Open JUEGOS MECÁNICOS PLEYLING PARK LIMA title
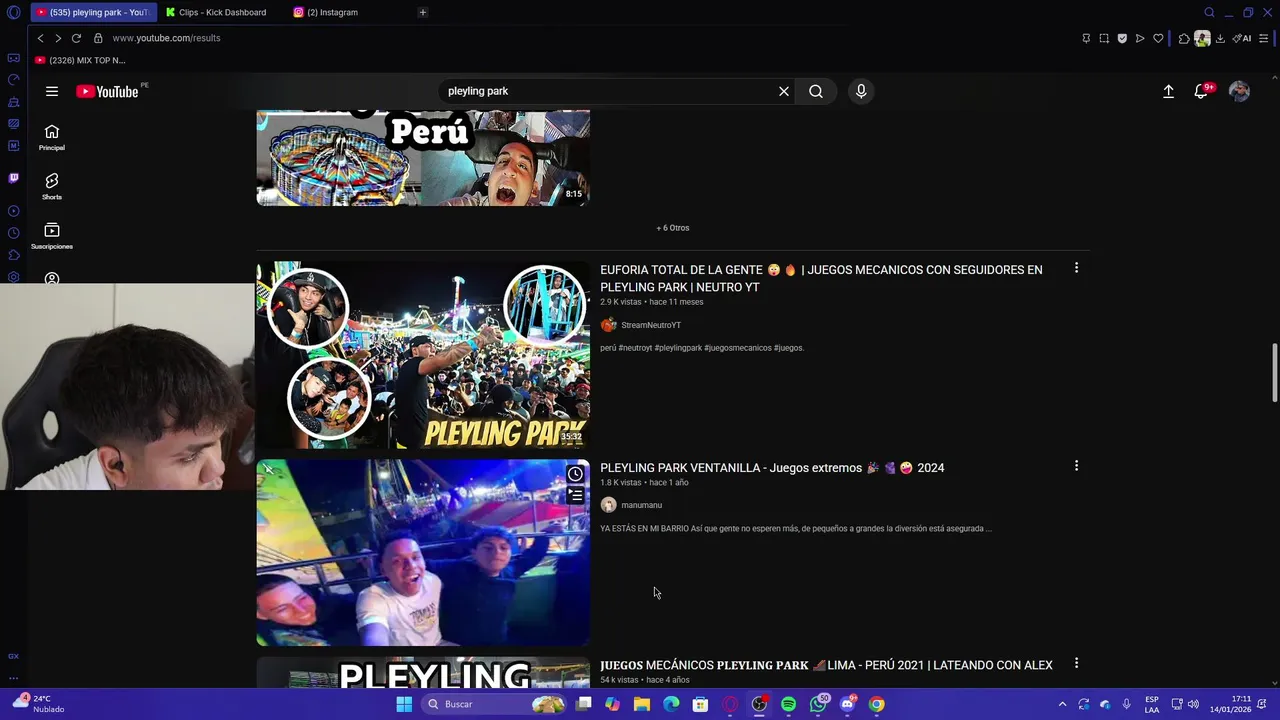Image resolution: width=1280 pixels, height=720 pixels. pyautogui.click(x=826, y=665)
